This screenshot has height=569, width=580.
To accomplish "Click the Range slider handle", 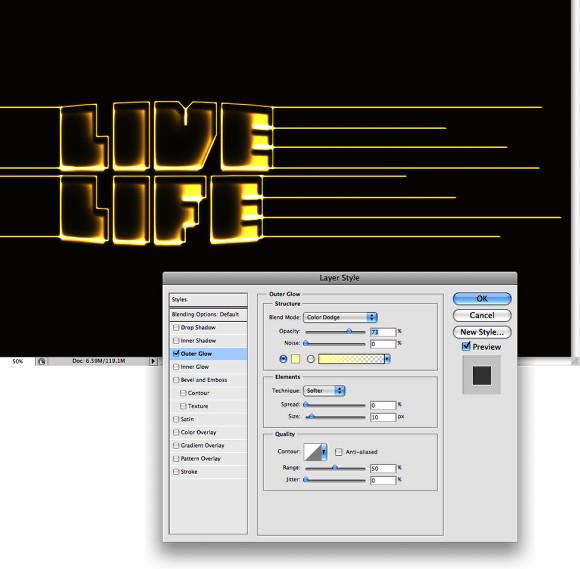I will tap(335, 468).
